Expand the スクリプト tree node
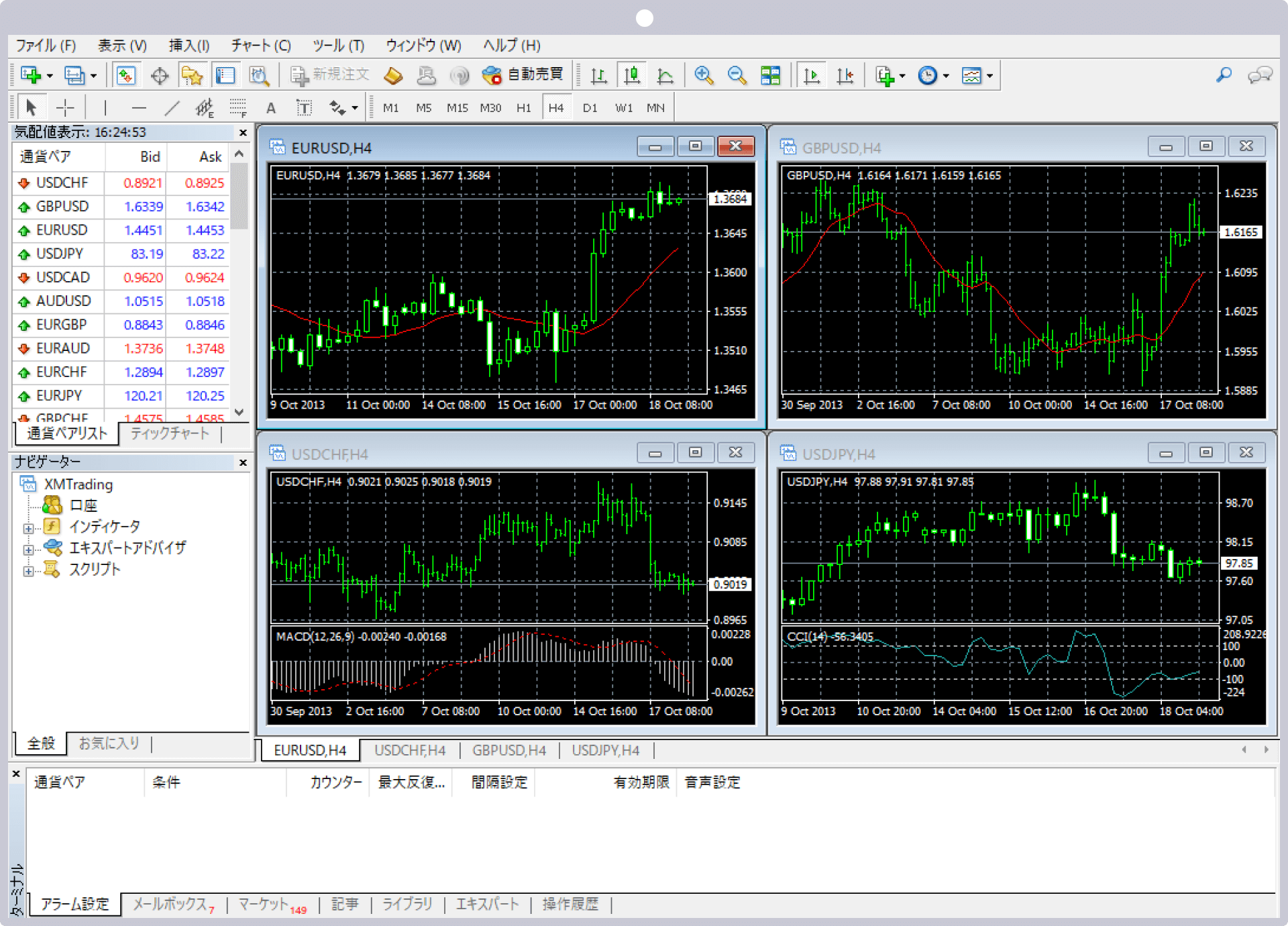This screenshot has height=926, width=1288. click(x=28, y=571)
